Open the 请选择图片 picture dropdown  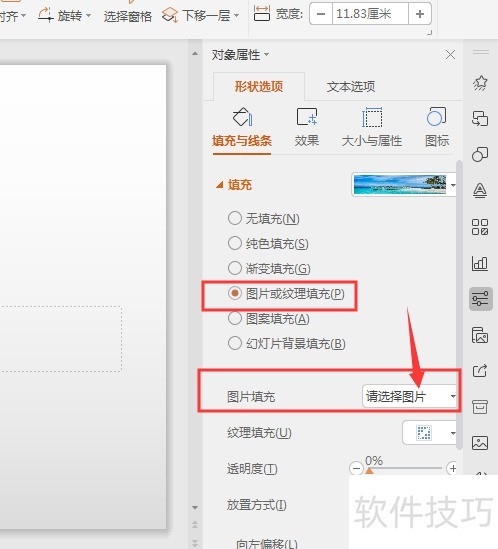click(410, 396)
